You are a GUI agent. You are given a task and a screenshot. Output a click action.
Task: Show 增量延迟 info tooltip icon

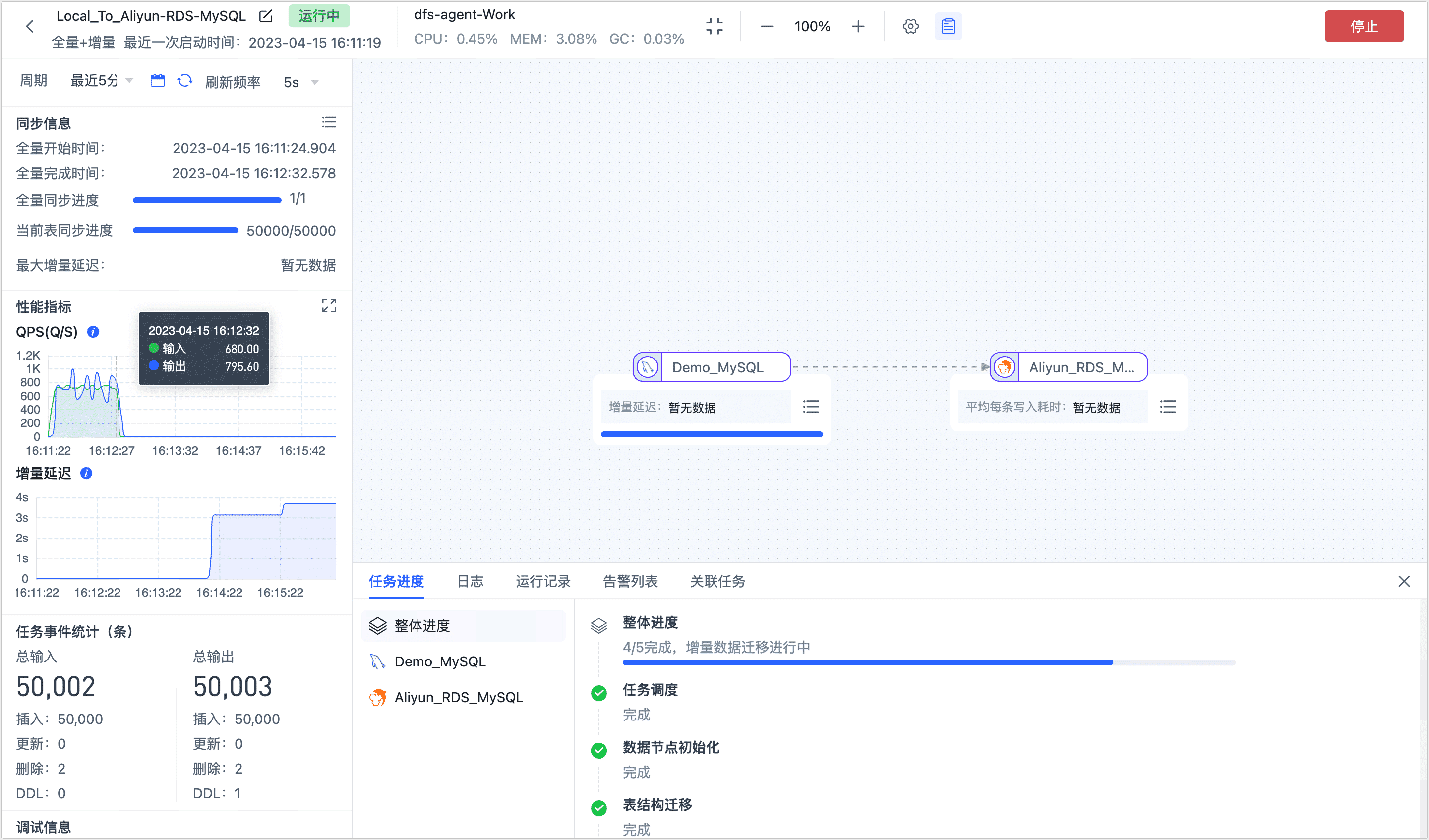click(x=86, y=473)
